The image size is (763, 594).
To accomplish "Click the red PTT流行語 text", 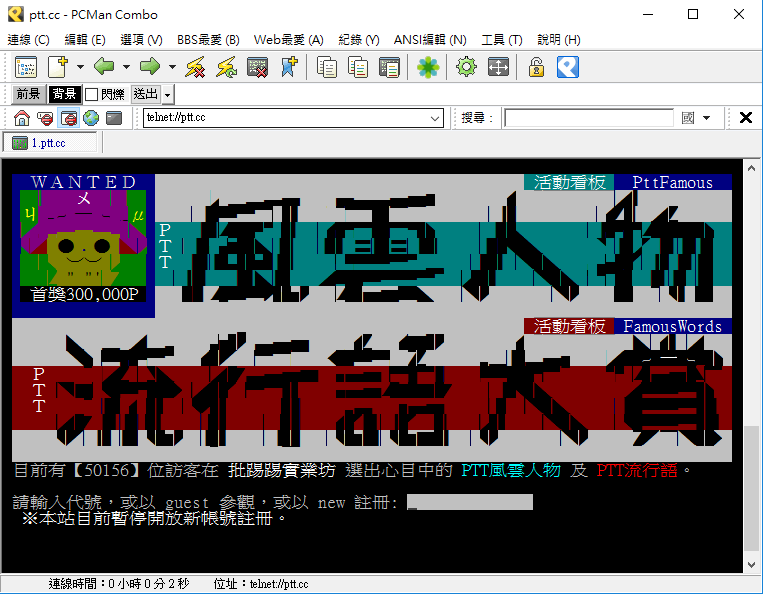I will 637,470.
